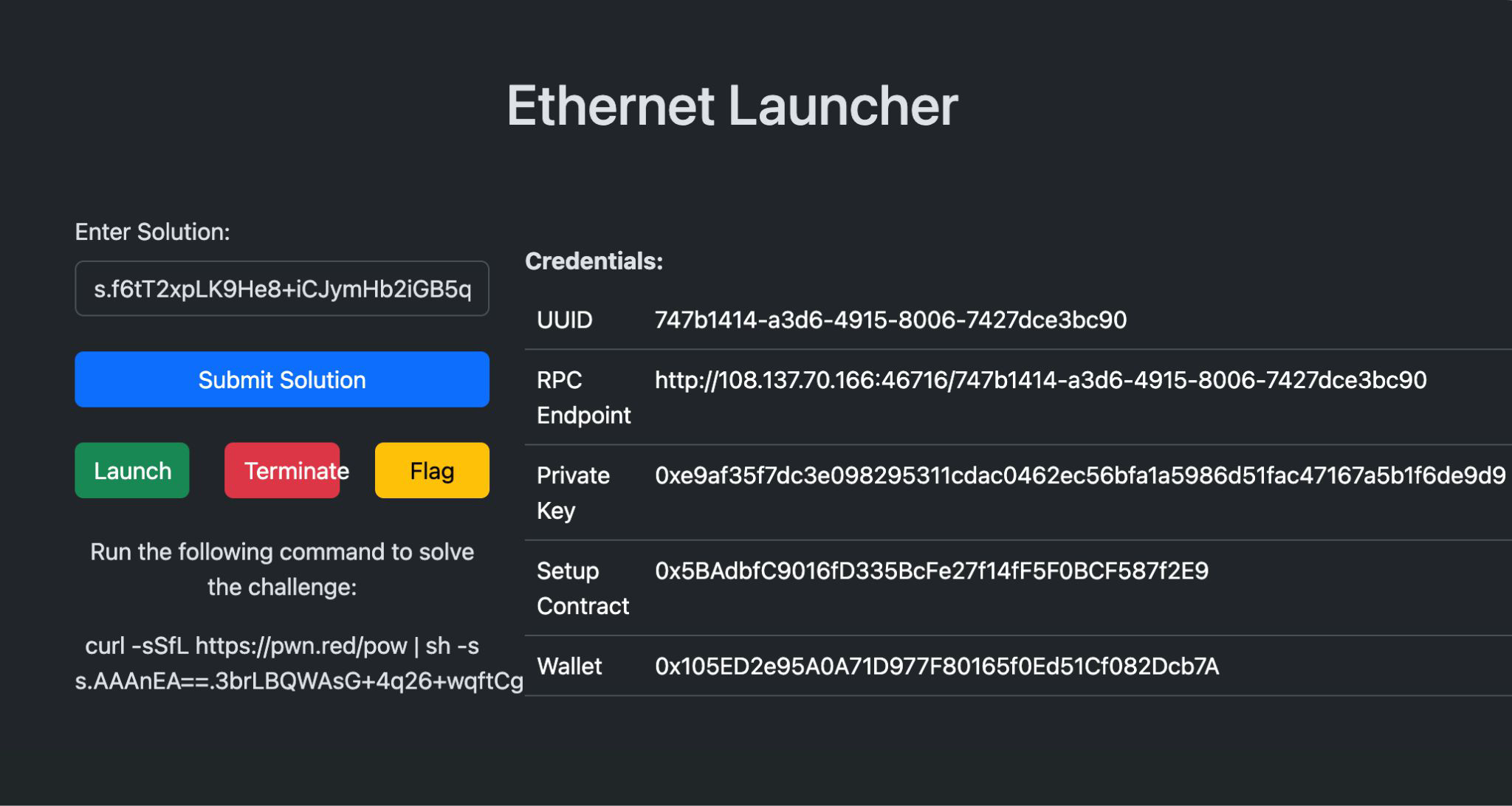1512x806 pixels.
Task: Click the Private Key row label
Action: (x=573, y=493)
